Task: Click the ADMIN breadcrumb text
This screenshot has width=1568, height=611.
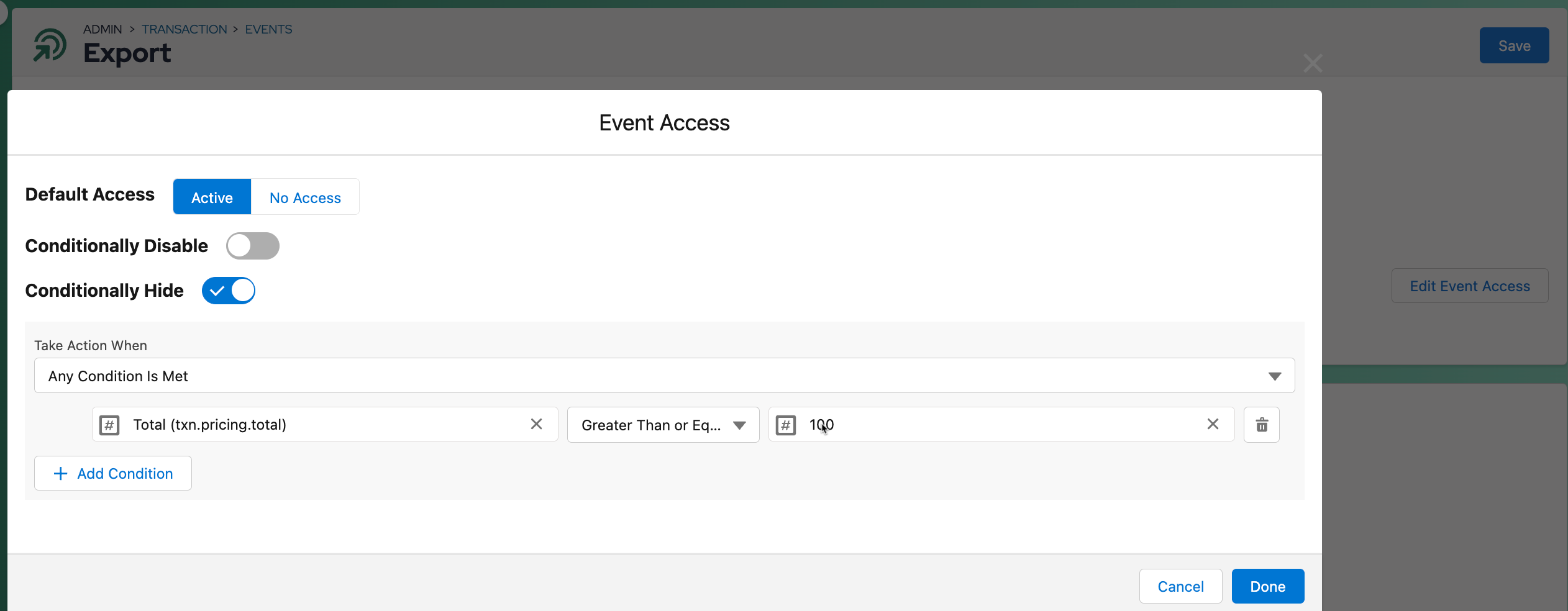Action: click(x=103, y=29)
